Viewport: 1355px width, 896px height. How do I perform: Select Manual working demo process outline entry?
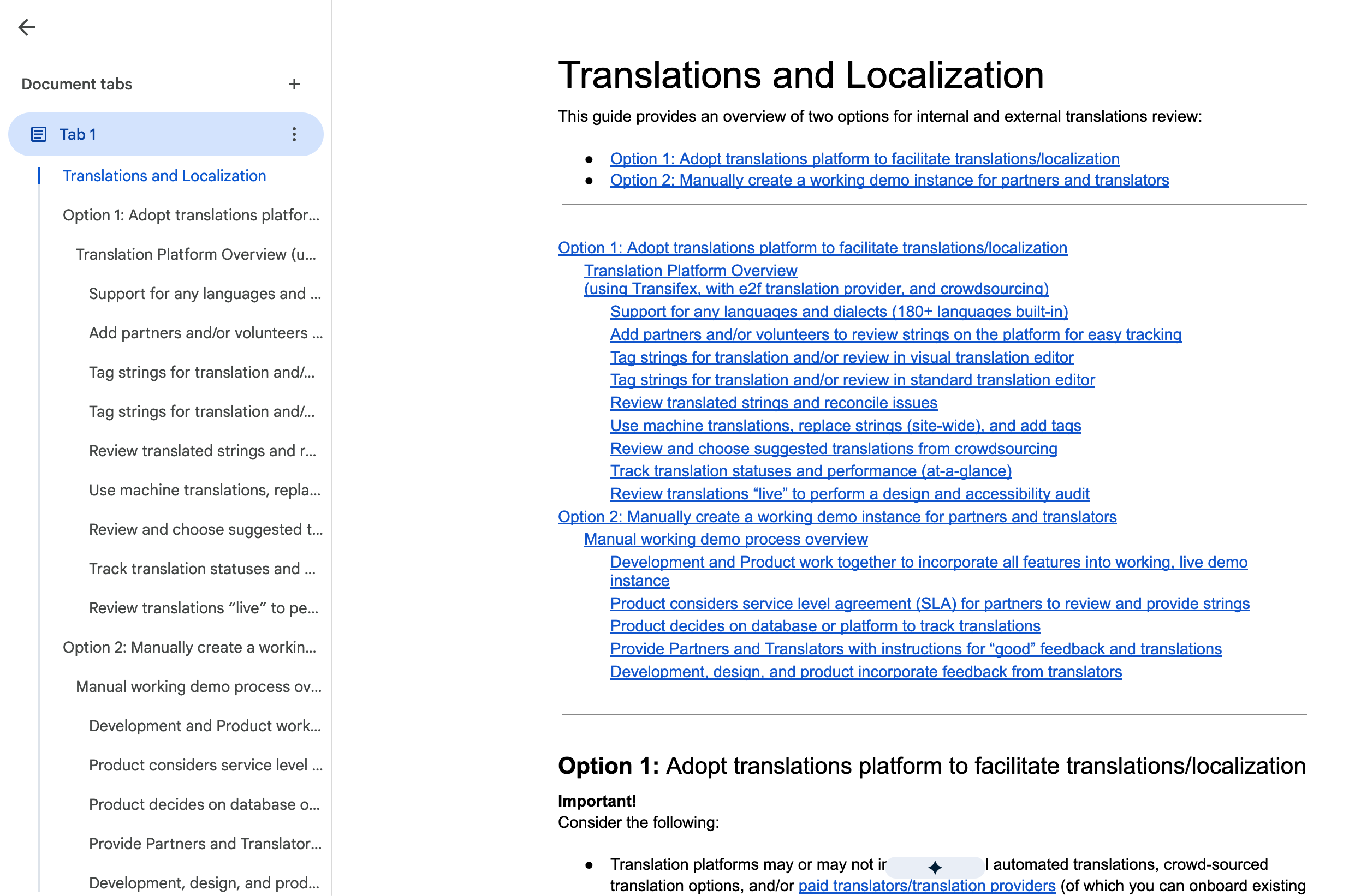tap(199, 687)
